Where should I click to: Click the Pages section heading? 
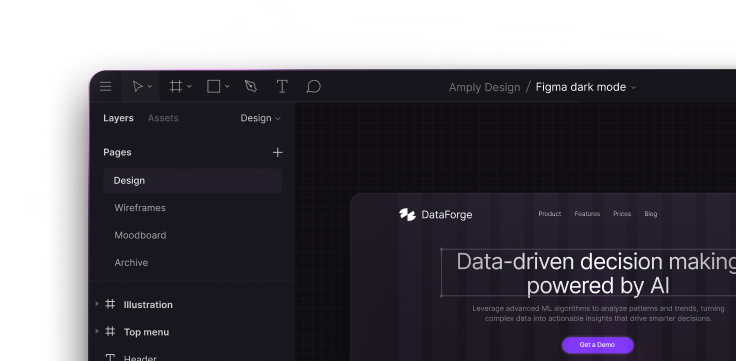117,152
